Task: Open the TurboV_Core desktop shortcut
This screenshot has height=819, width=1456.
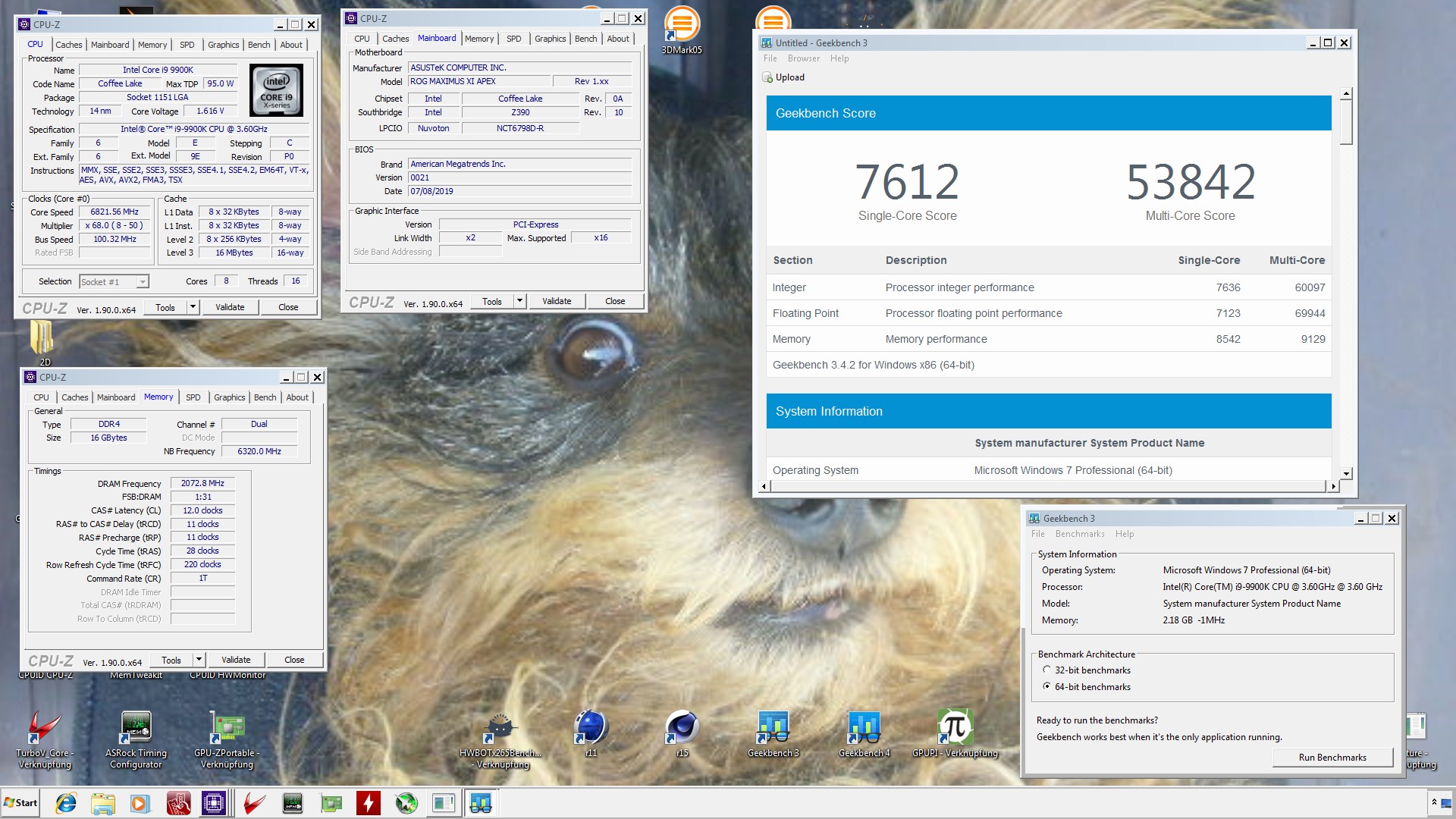Action: 45,739
